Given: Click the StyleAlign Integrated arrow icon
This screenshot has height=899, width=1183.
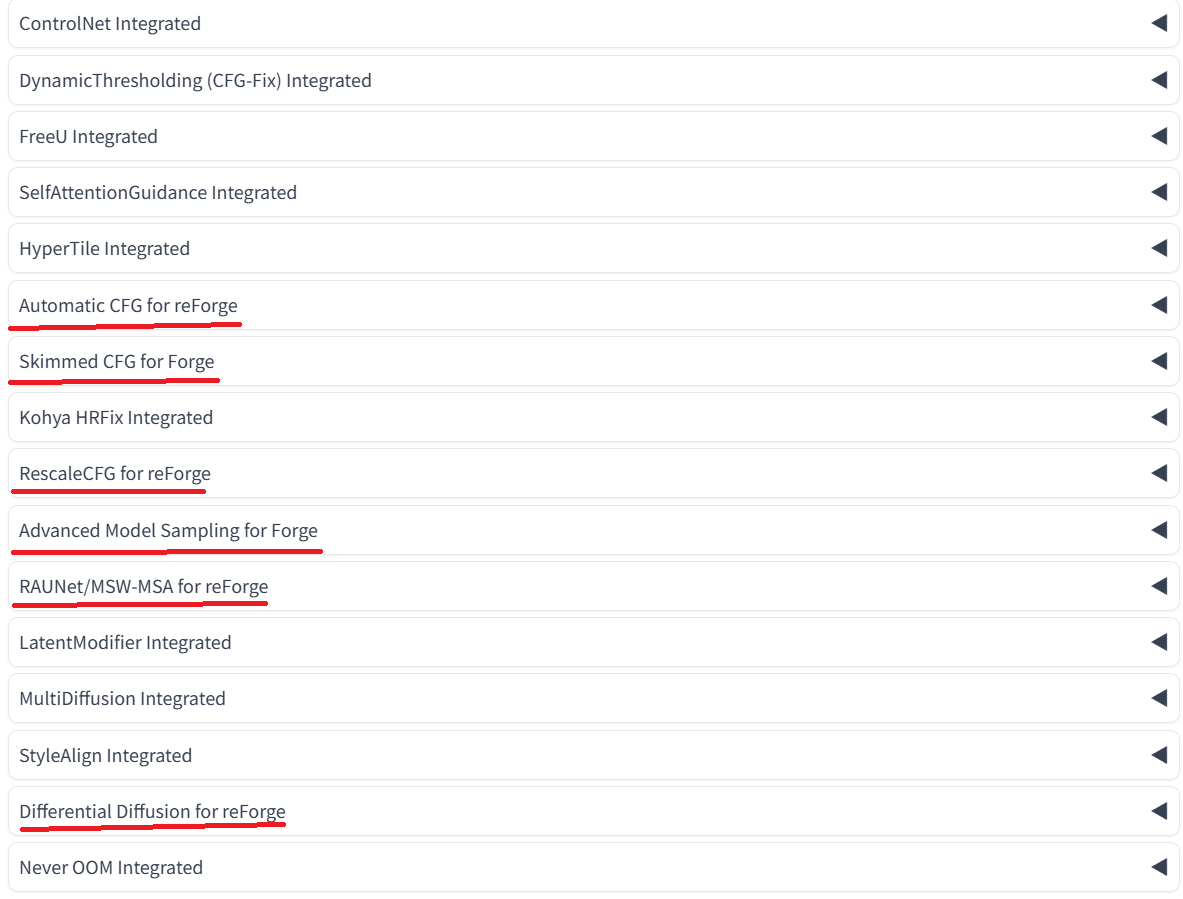Looking at the screenshot, I should click(x=1159, y=755).
